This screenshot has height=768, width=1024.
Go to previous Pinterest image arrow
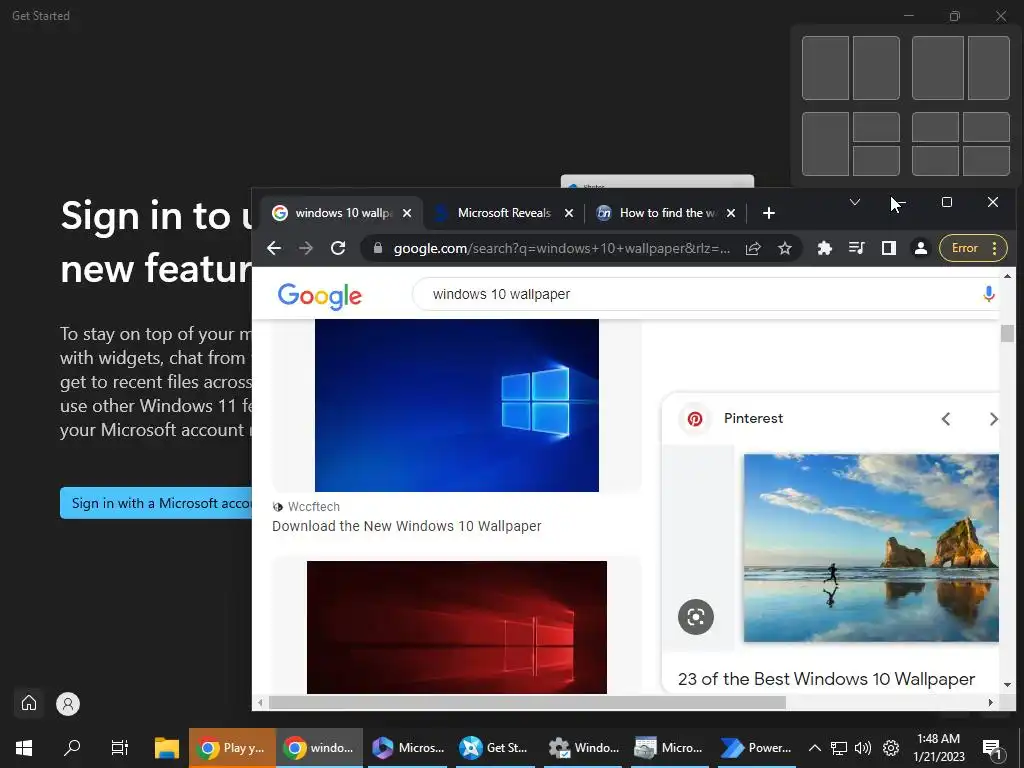pos(946,419)
